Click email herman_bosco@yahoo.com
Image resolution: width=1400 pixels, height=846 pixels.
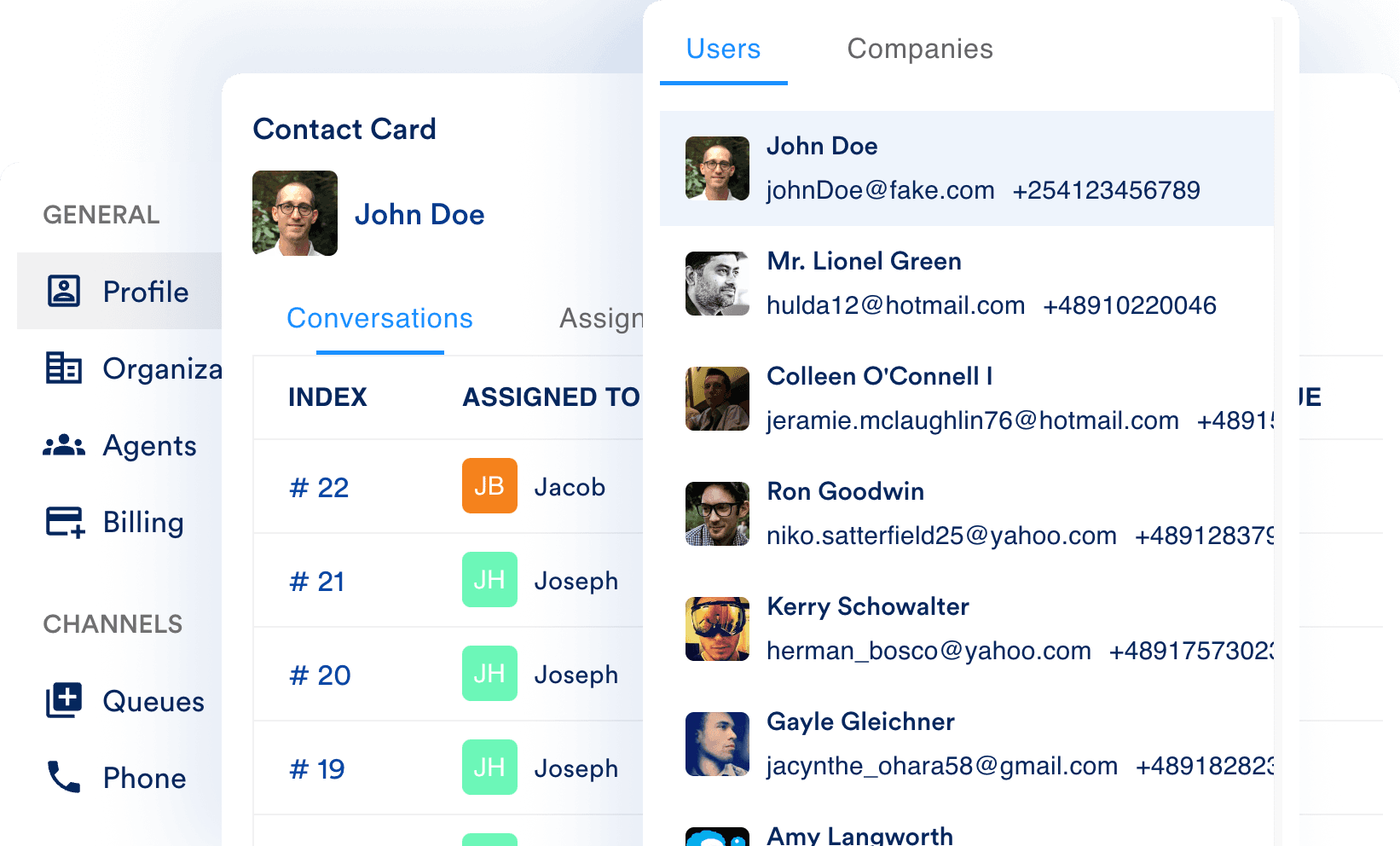coord(929,651)
